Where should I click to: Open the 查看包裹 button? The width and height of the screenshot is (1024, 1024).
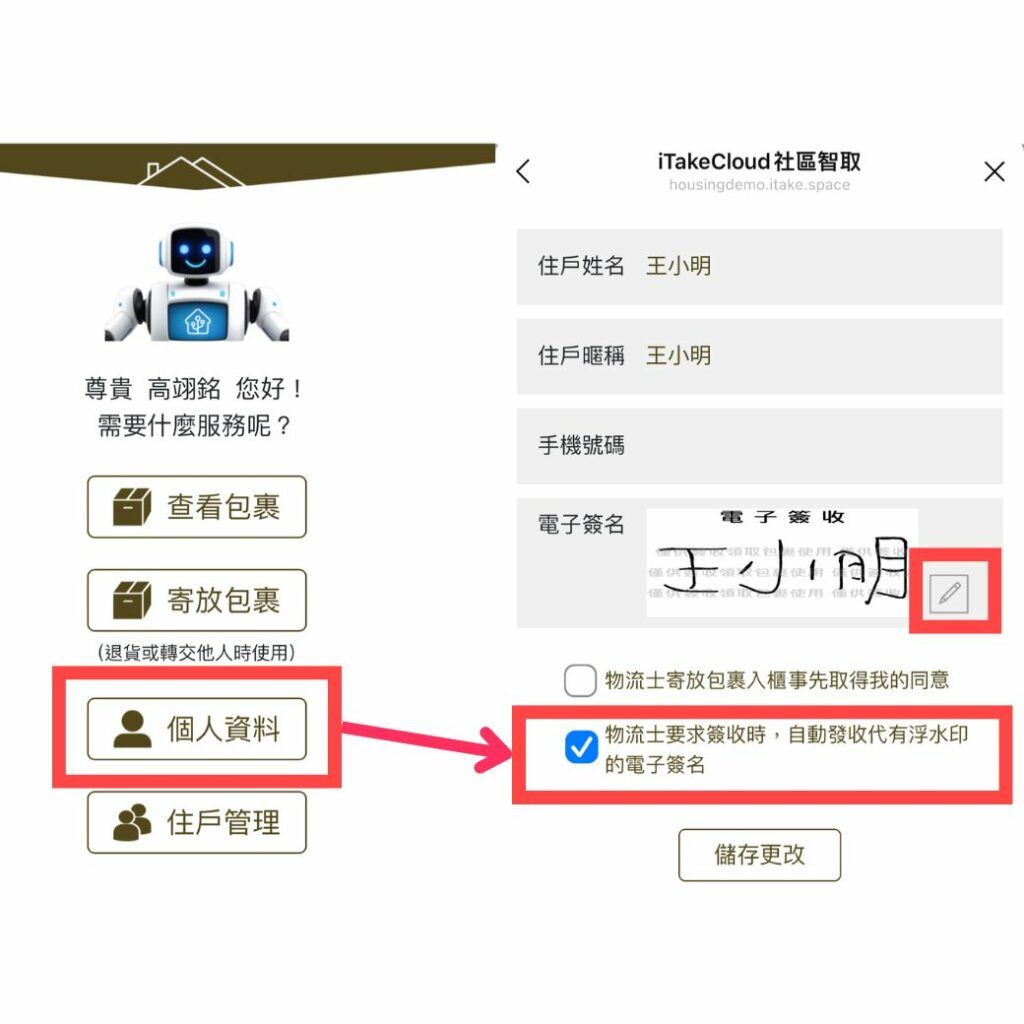click(x=197, y=507)
